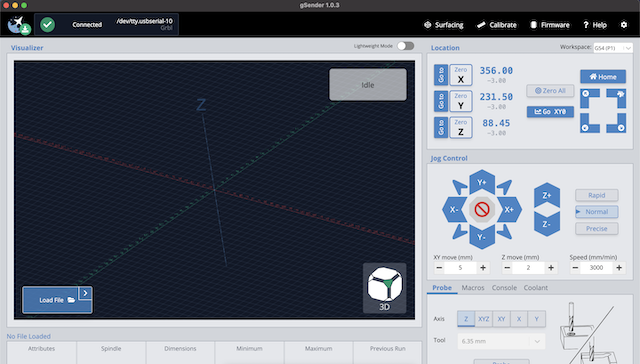The image size is (640, 364).
Task: Open the Surfacing tool
Action: point(444,25)
